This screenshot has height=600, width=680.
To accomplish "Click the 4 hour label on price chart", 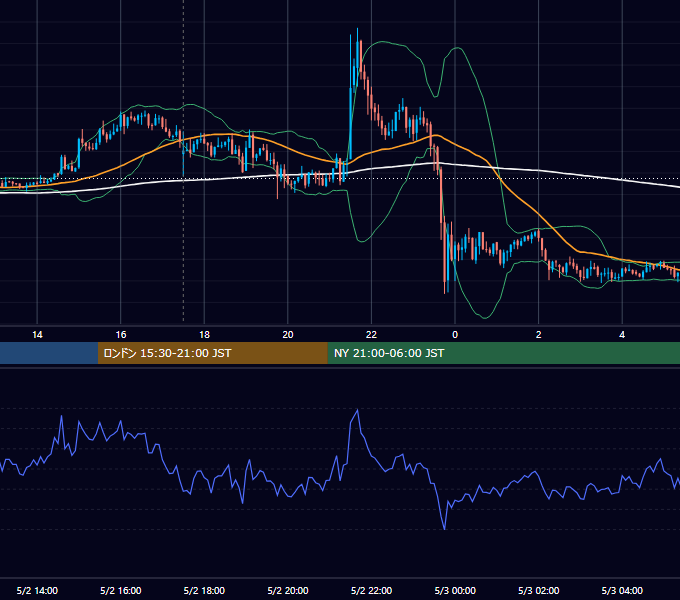I will point(622,335).
